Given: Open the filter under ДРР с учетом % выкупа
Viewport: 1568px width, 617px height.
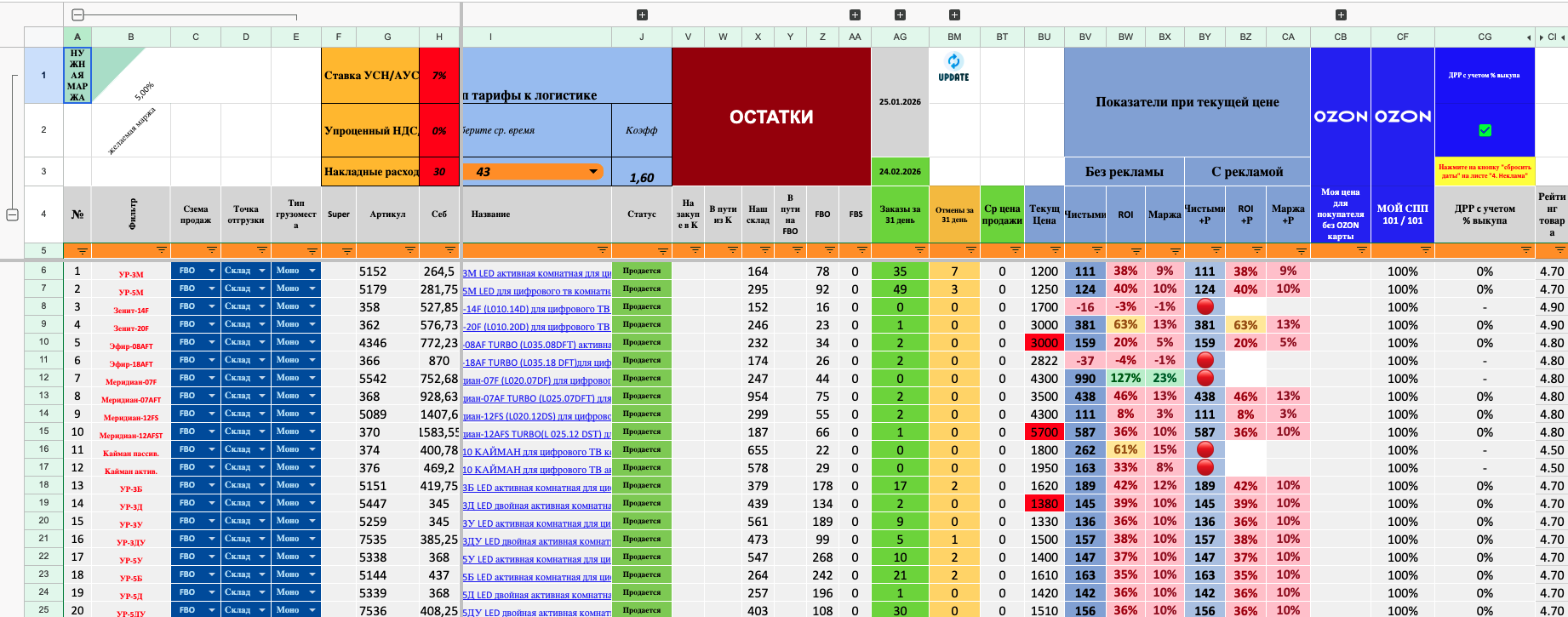Looking at the screenshot, I should (x=1526, y=251).
